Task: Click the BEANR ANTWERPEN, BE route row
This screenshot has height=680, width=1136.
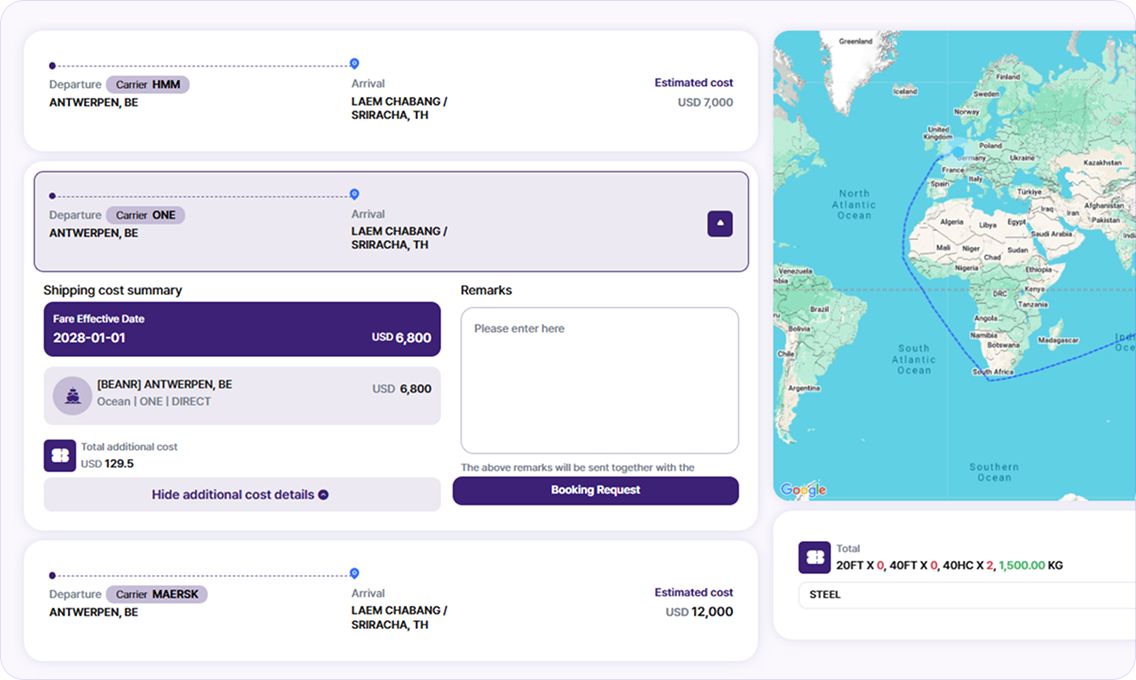Action: [242, 395]
